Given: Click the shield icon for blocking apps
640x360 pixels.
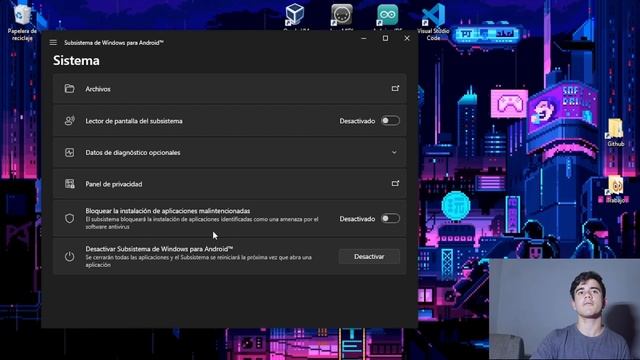Looking at the screenshot, I should pyautogui.click(x=69, y=218).
